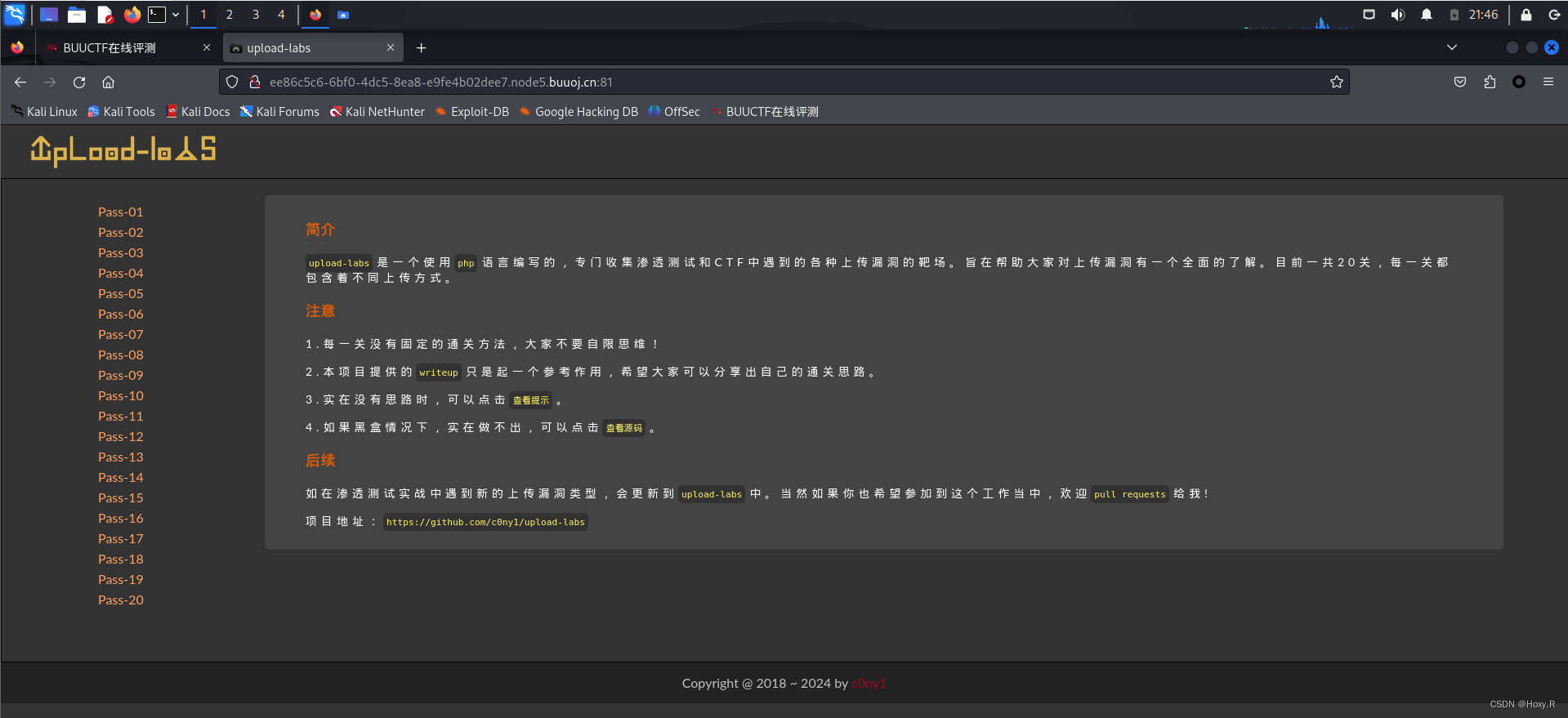Open the Kali Docs bookmark
This screenshot has height=718, width=1568.
point(198,112)
